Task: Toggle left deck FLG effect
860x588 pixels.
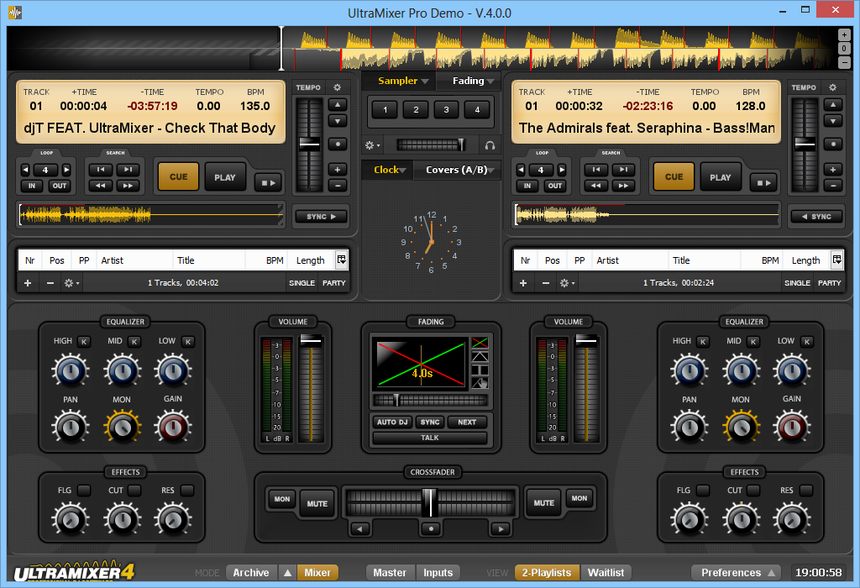Action: click(x=84, y=490)
